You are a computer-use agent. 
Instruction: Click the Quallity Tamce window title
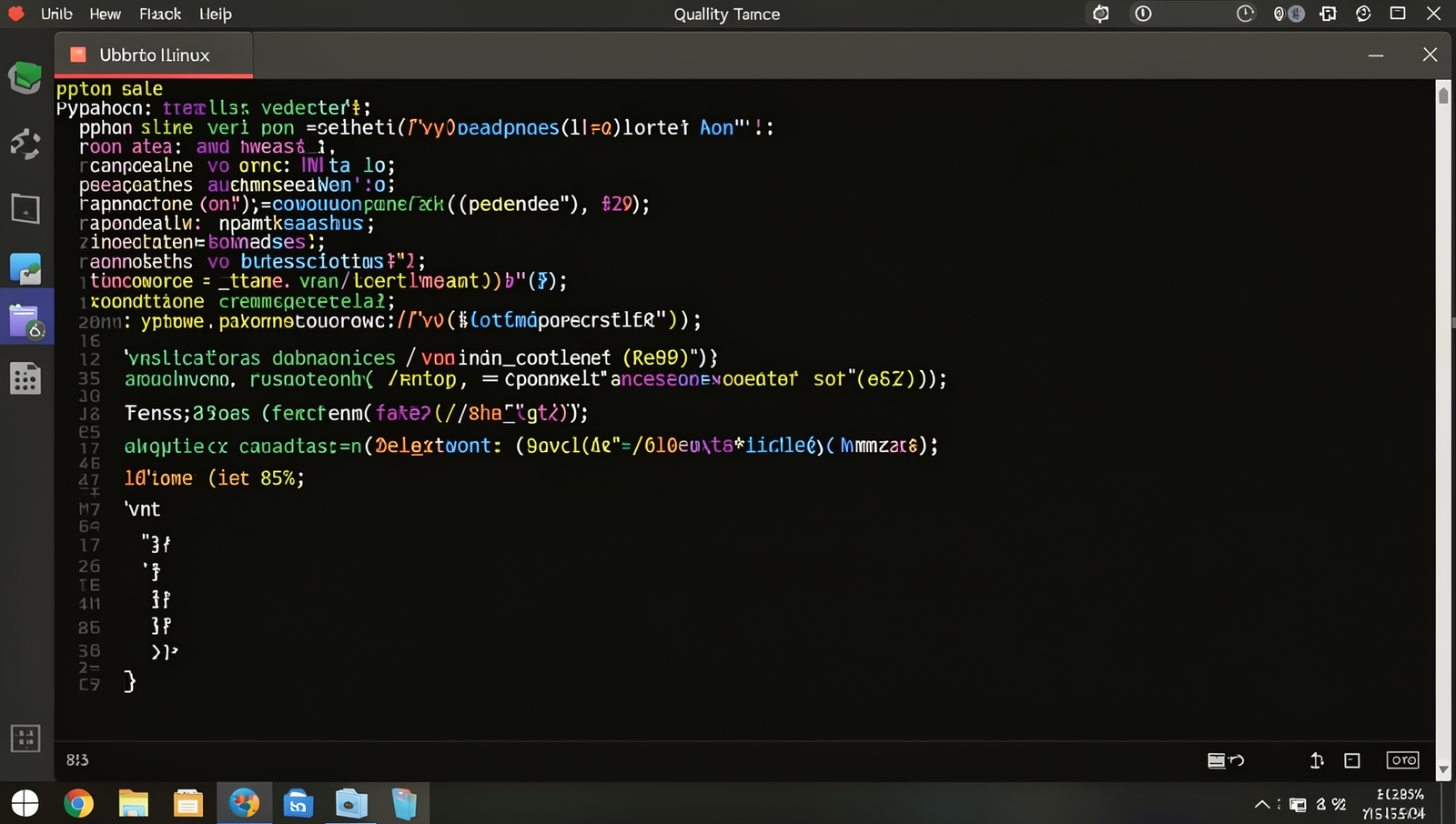click(727, 14)
